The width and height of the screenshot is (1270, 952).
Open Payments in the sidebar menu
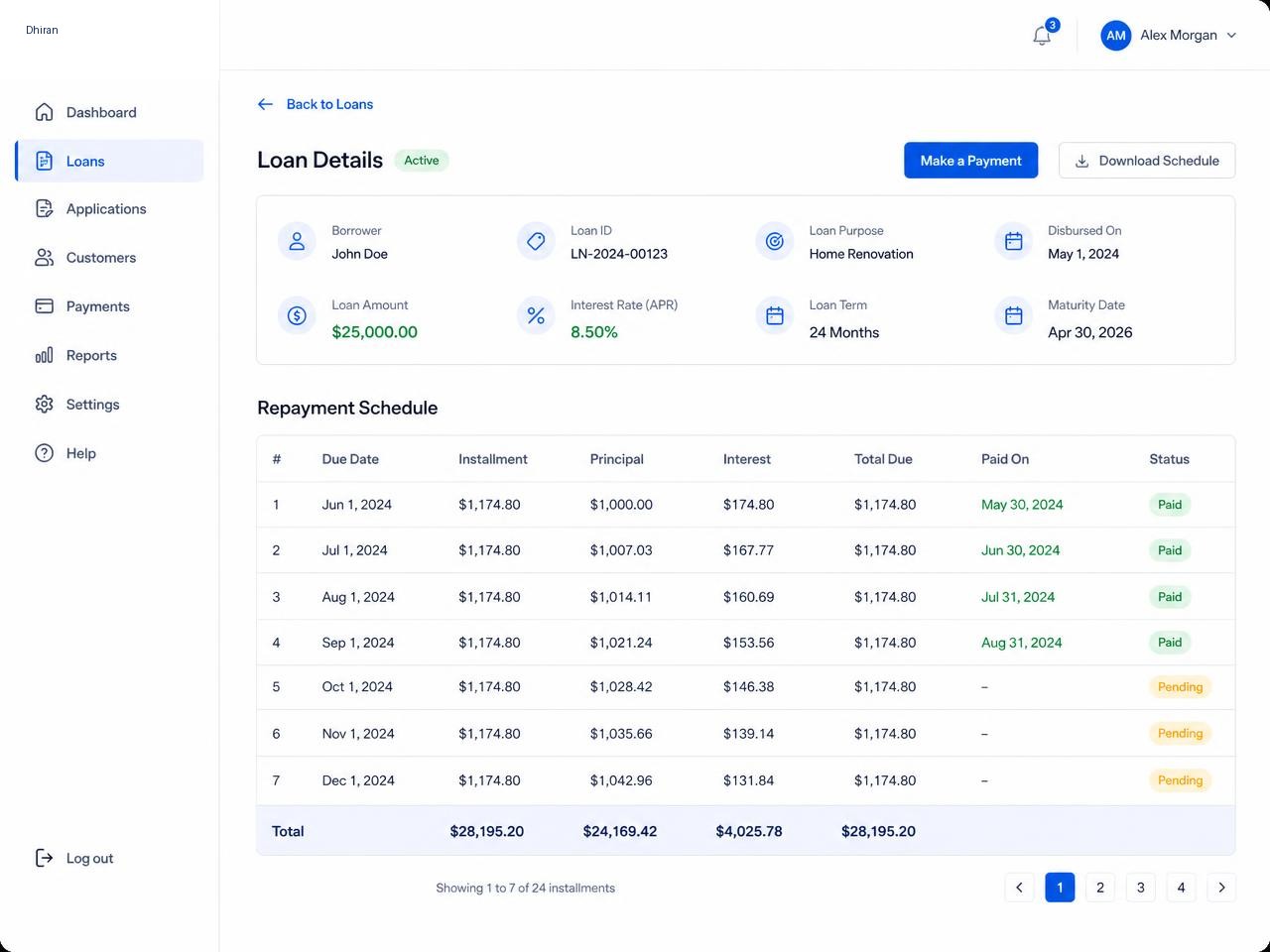109,306
